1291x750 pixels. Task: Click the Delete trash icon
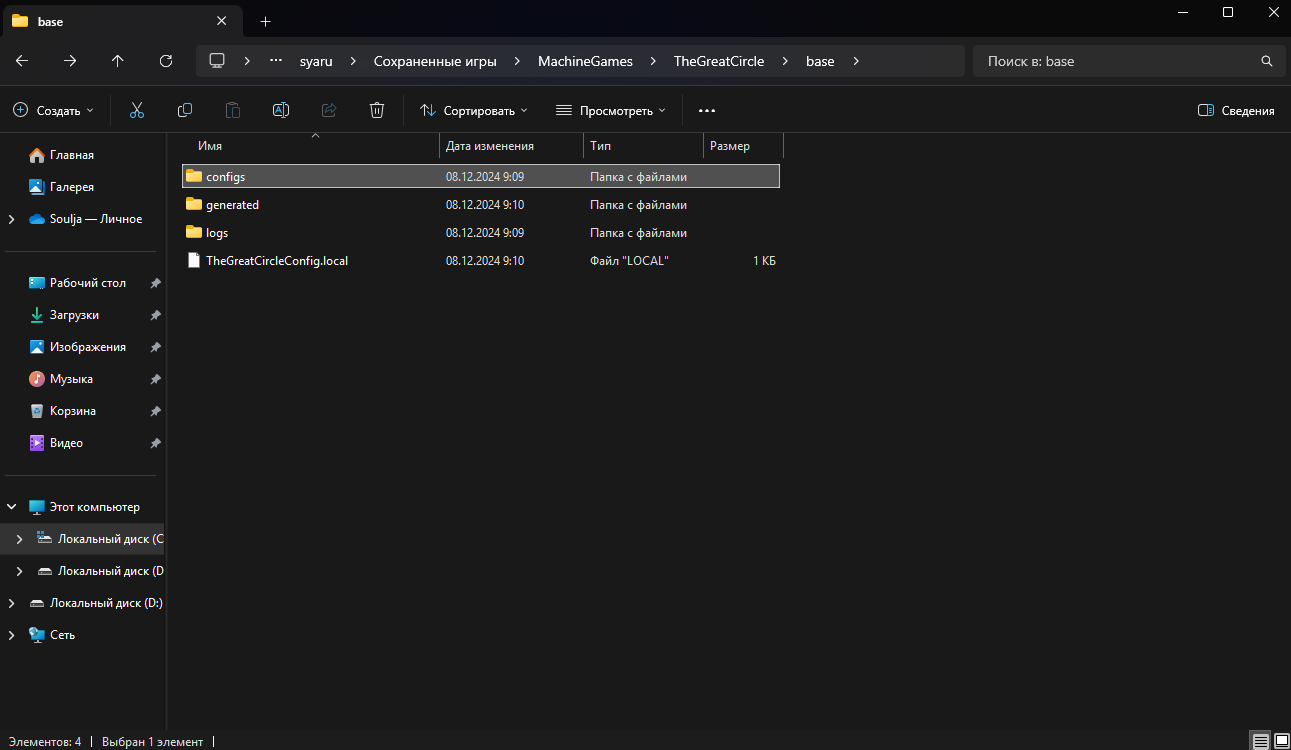point(377,110)
